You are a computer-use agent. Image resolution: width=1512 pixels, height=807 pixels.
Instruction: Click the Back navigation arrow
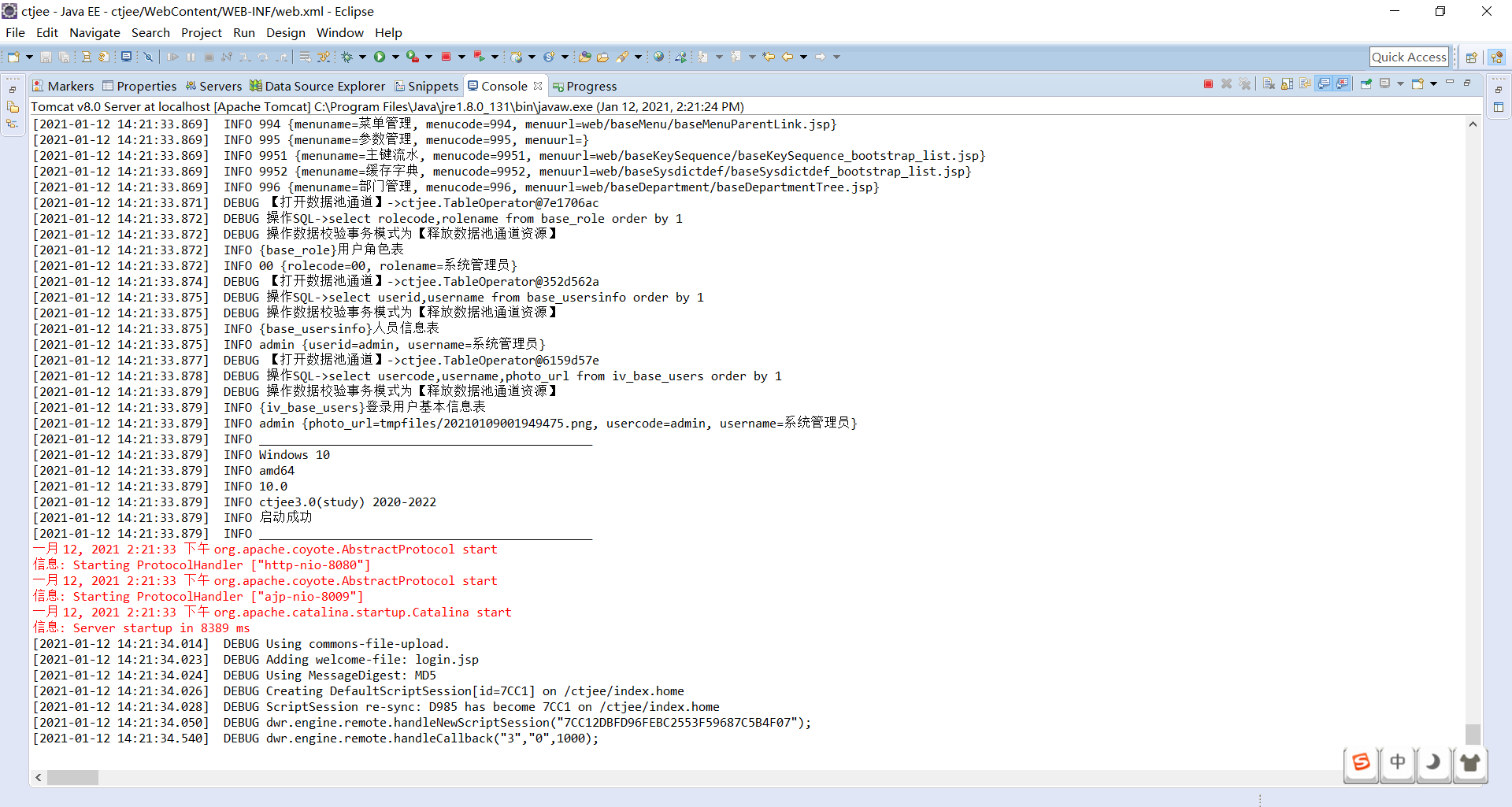pyautogui.click(x=787, y=57)
